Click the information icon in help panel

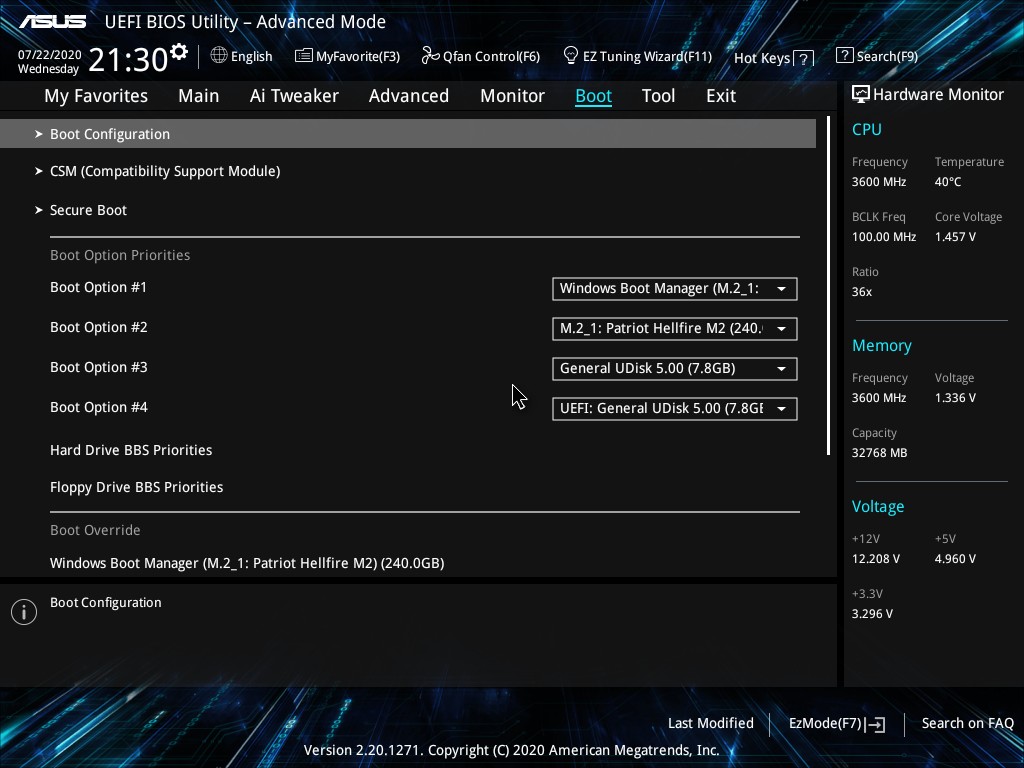(x=24, y=612)
